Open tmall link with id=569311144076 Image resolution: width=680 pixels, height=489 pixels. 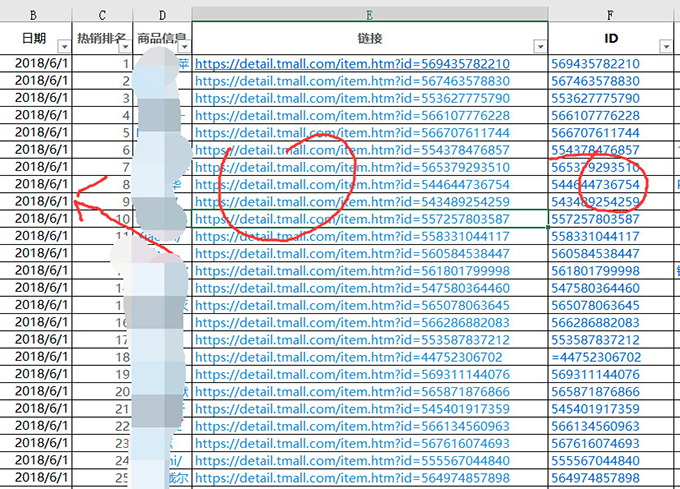coord(352,375)
